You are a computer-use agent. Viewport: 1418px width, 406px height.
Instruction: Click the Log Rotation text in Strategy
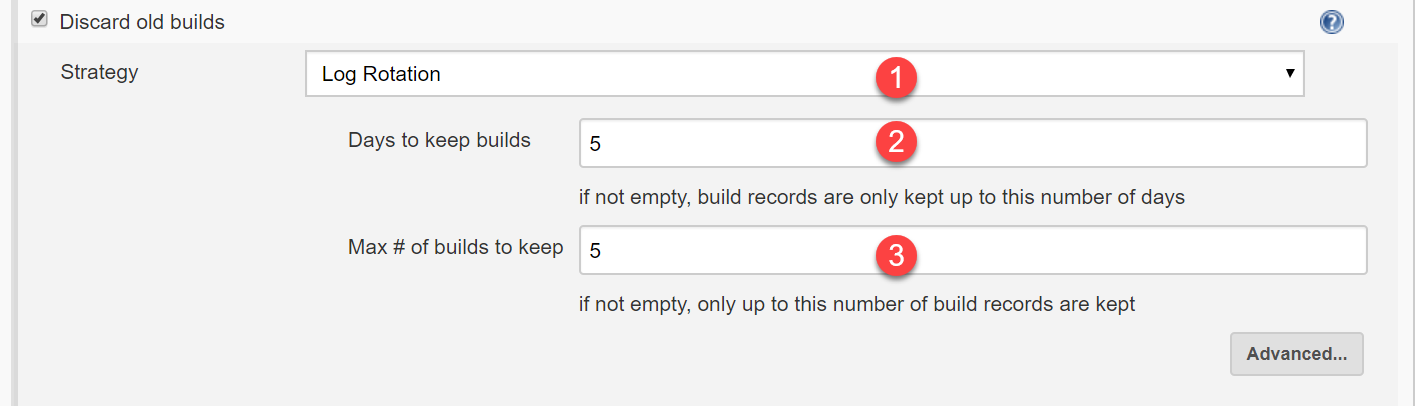click(x=381, y=74)
